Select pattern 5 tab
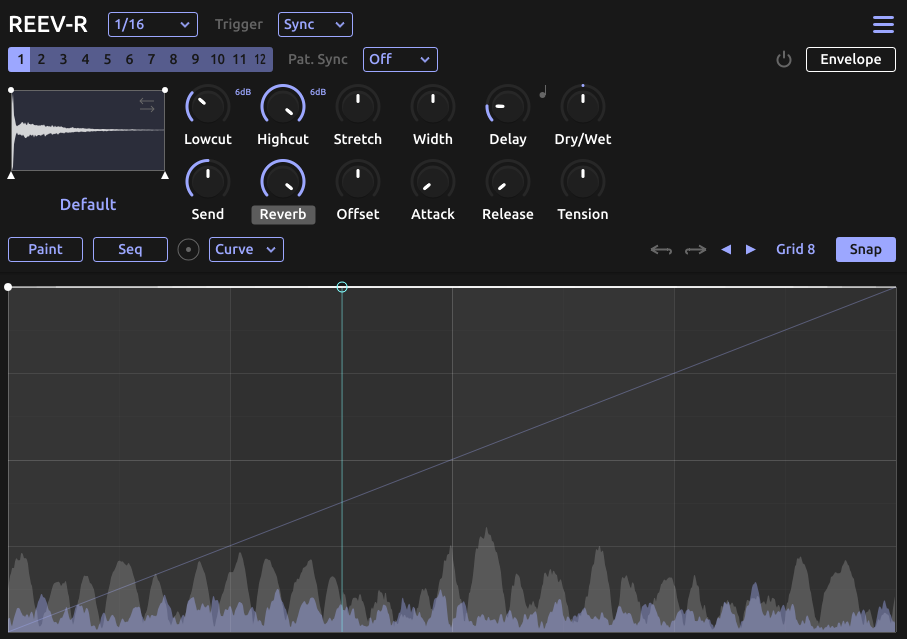This screenshot has width=907, height=639. point(107,60)
